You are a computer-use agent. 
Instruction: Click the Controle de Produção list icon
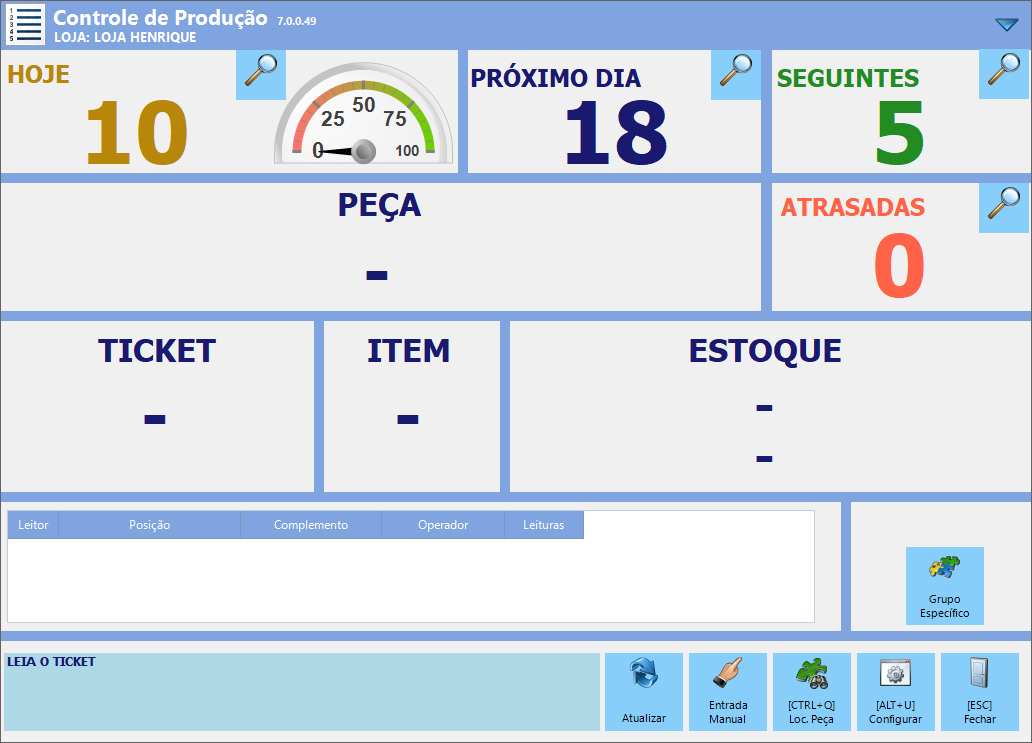tap(25, 24)
